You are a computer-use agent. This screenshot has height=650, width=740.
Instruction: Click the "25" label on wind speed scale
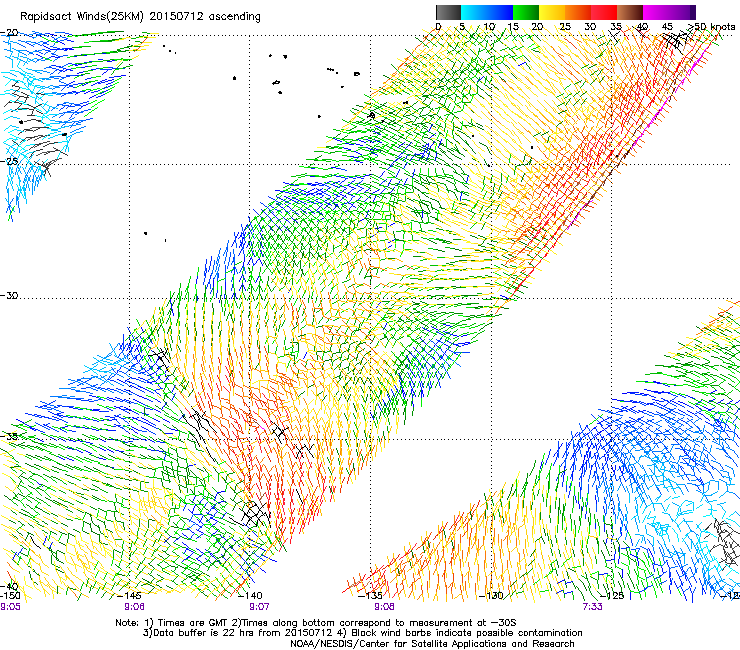pos(565,27)
